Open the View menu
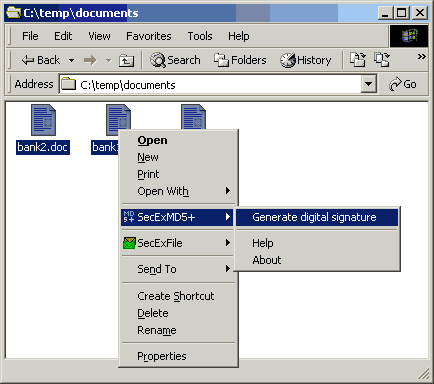 tap(99, 36)
